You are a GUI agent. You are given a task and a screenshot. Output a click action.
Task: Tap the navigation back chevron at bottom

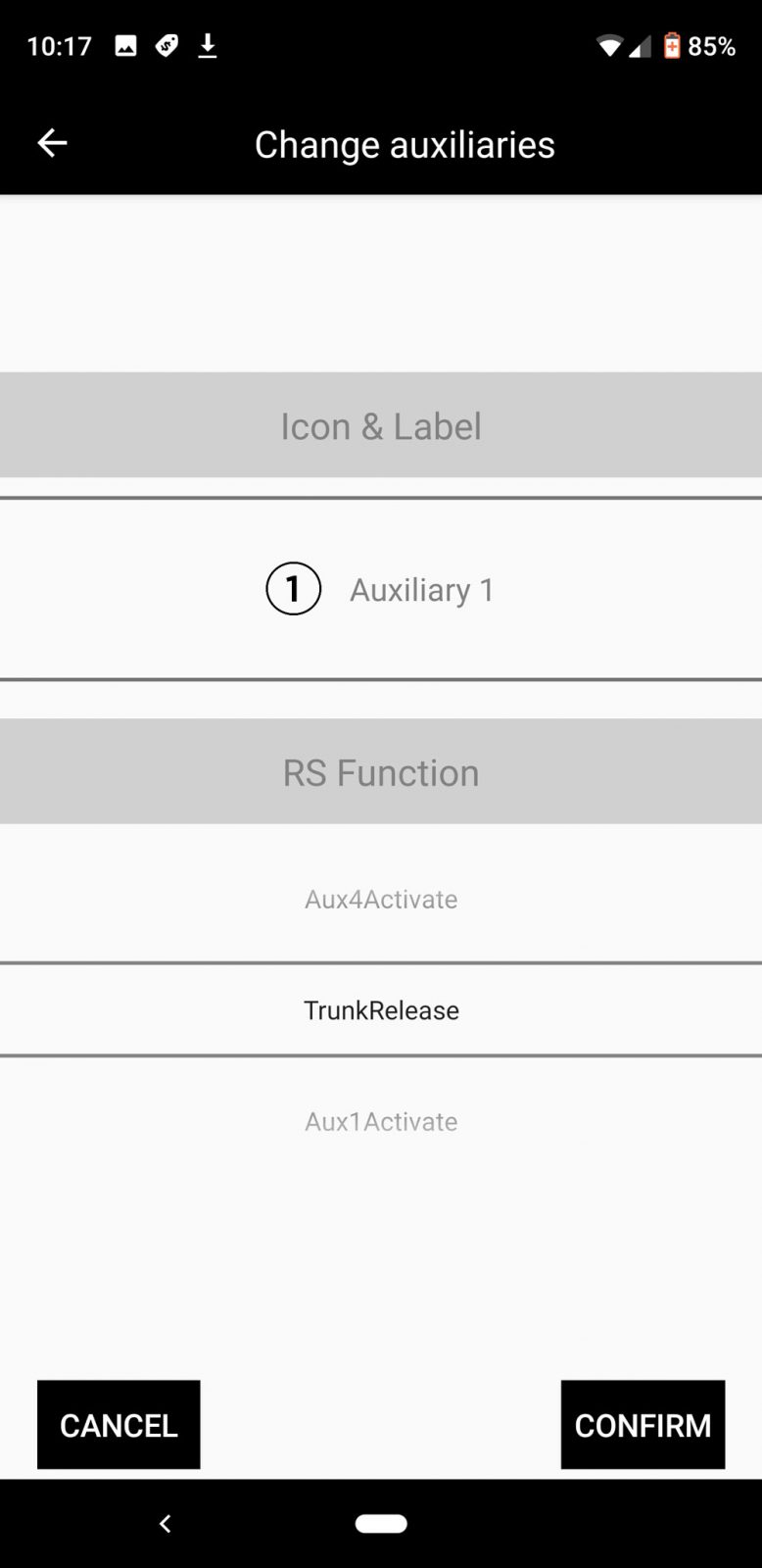click(166, 1523)
